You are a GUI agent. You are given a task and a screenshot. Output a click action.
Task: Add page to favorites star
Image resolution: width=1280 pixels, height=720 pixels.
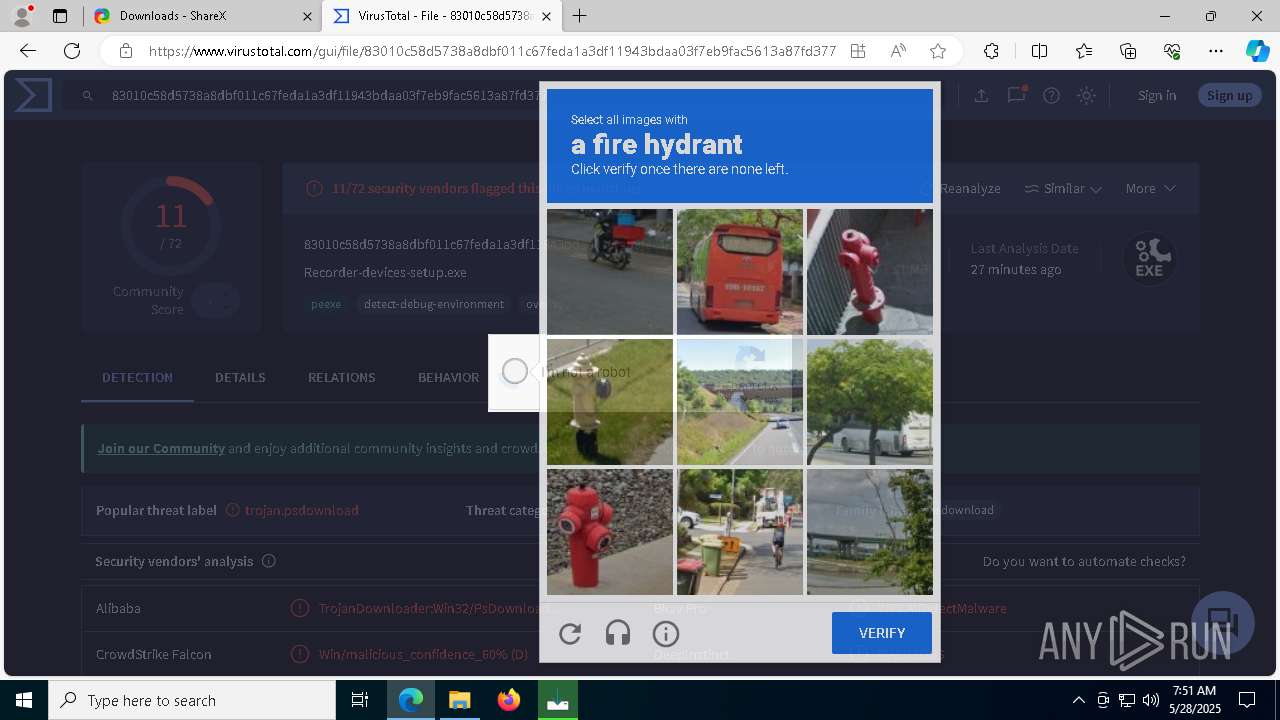[938, 51]
